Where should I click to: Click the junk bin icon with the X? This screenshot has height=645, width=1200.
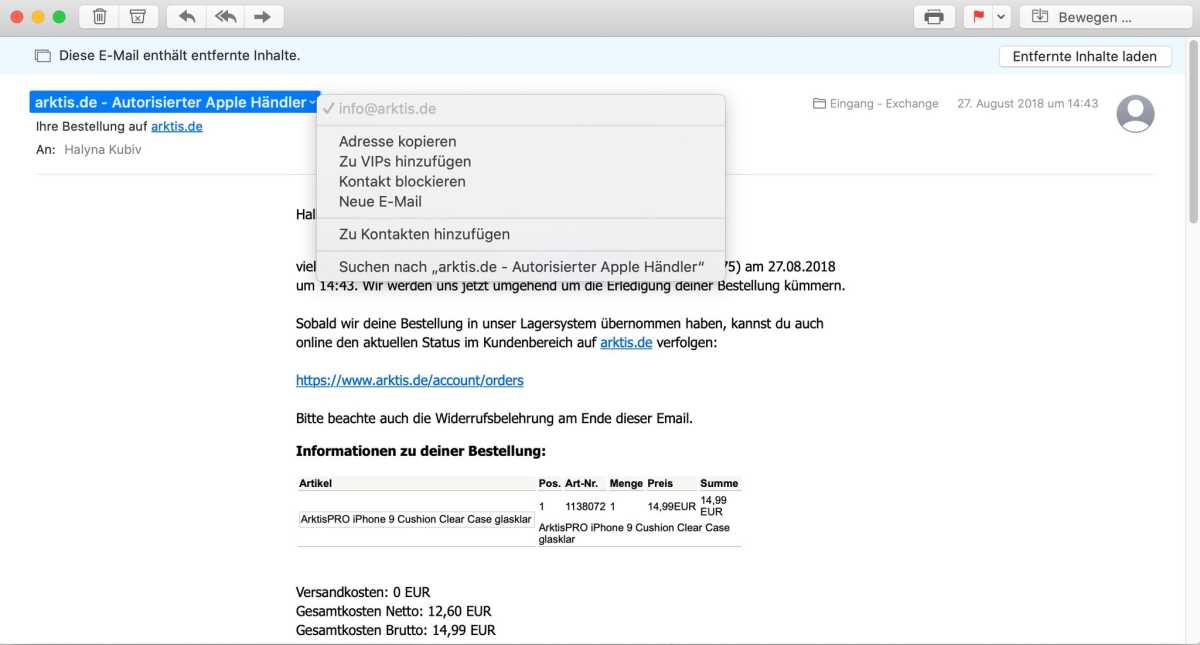(x=137, y=17)
